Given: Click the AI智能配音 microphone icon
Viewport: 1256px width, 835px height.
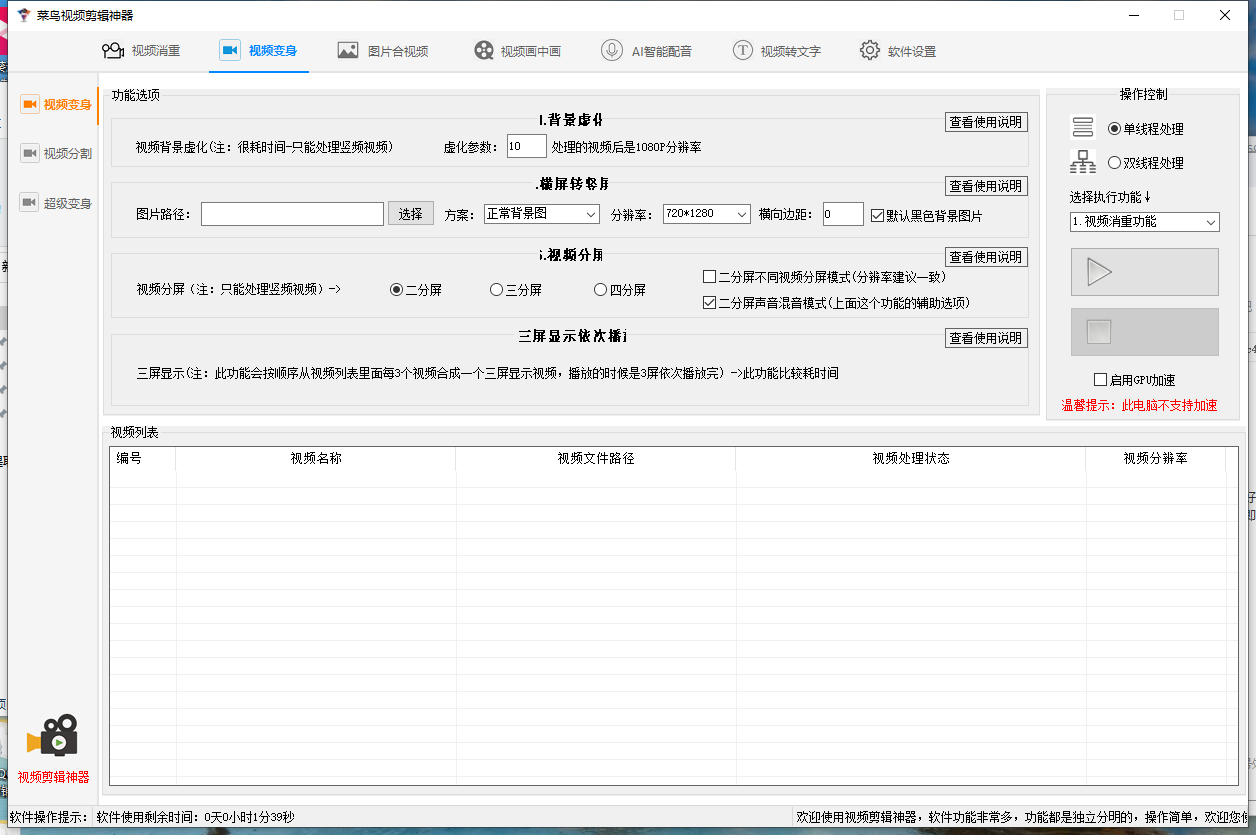Looking at the screenshot, I should 612,51.
